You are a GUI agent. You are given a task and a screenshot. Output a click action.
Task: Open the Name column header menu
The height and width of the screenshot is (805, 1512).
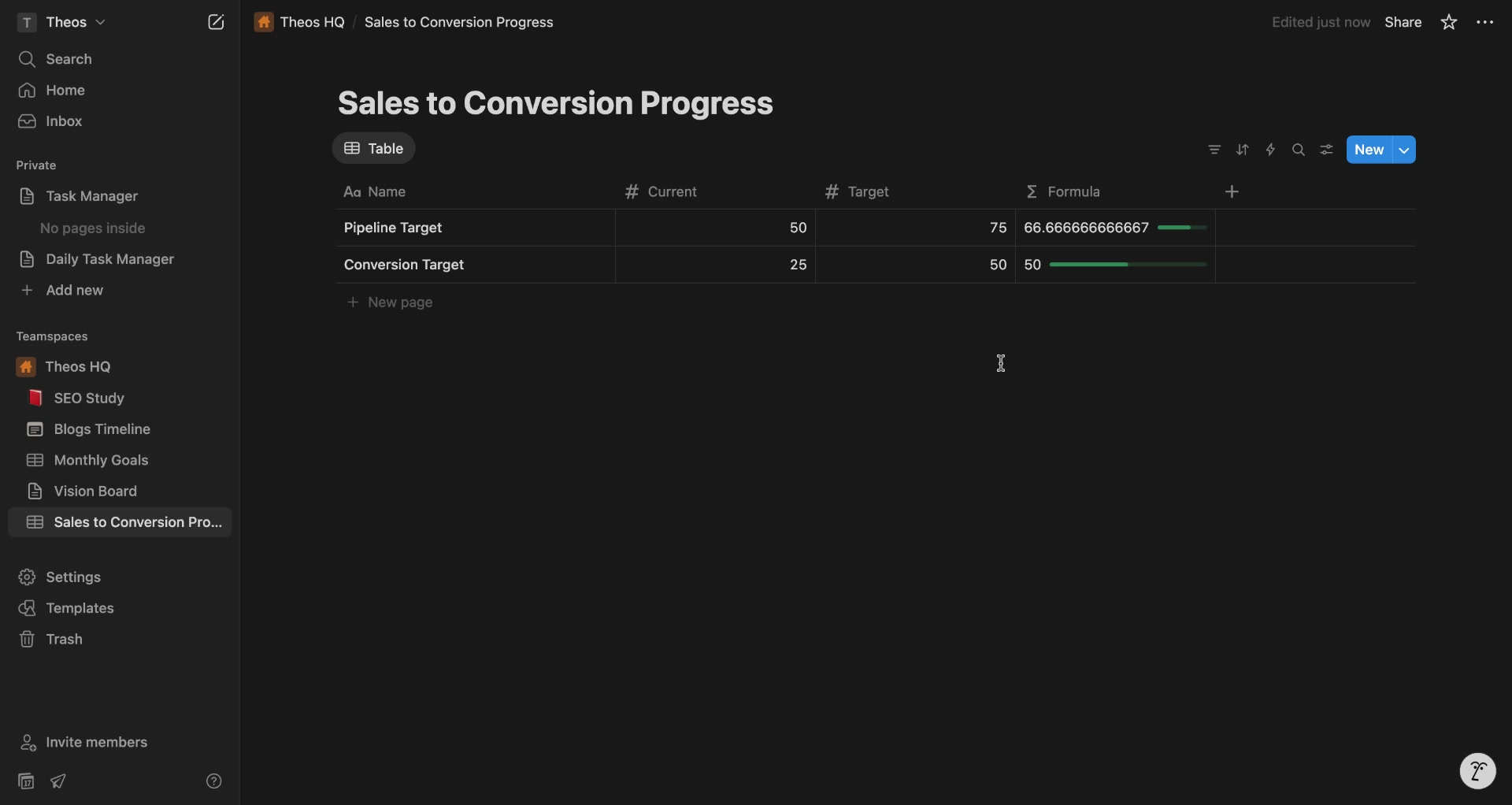[385, 191]
